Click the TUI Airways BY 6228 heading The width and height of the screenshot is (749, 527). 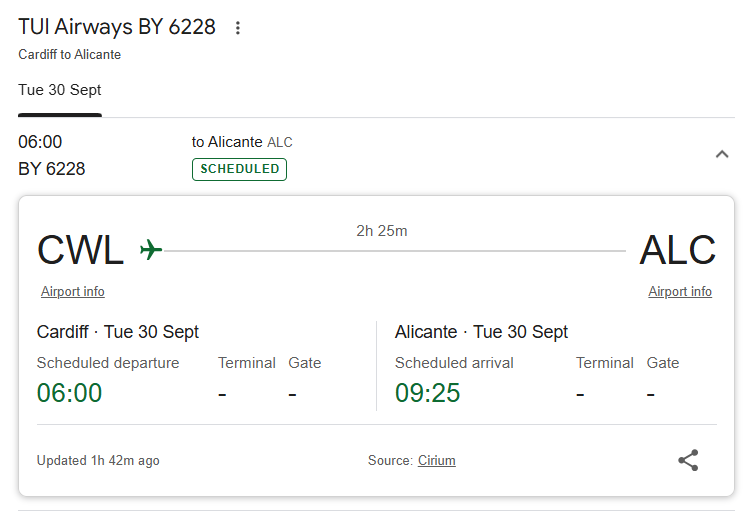tap(117, 27)
